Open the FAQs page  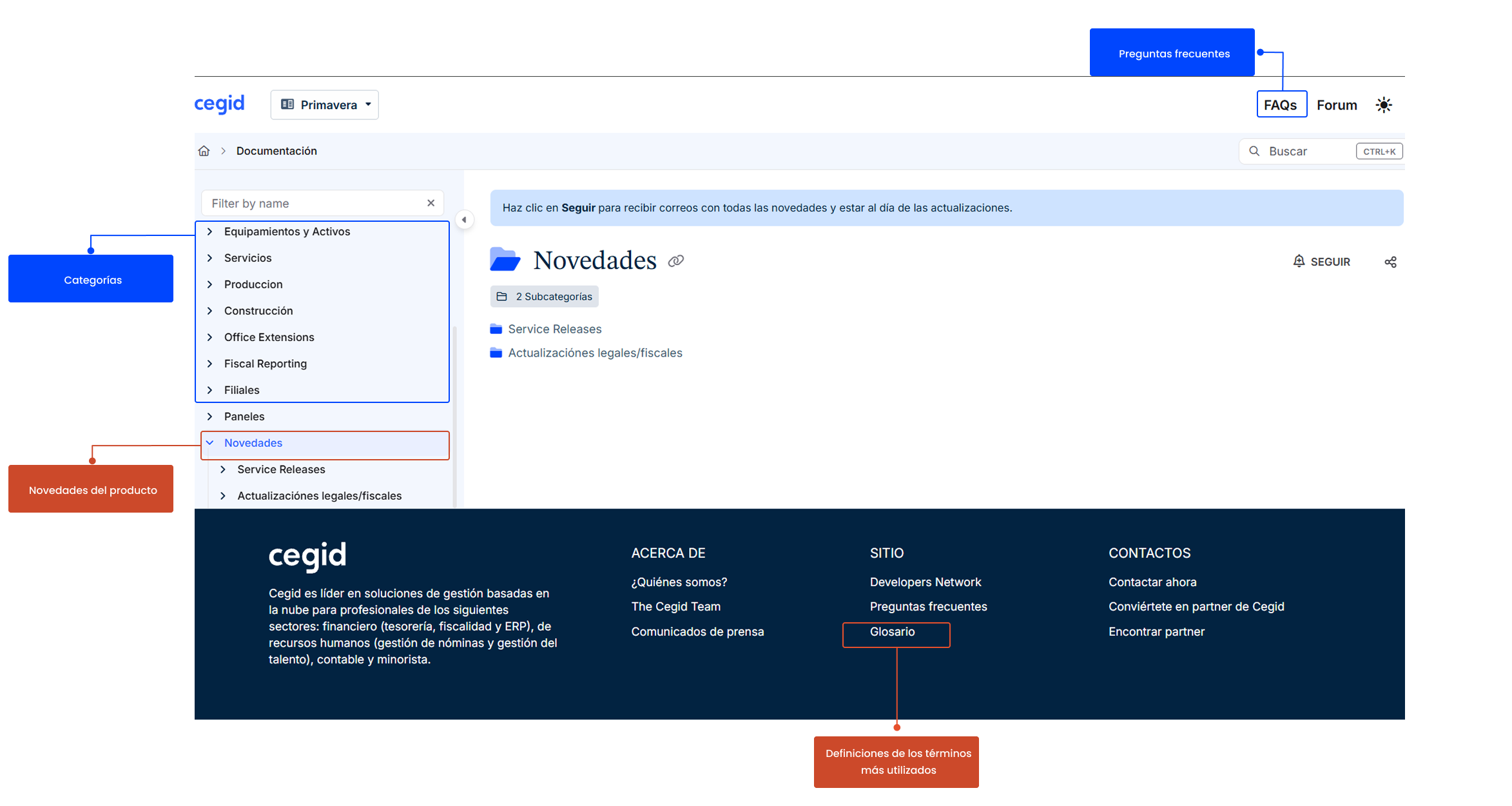tap(1281, 104)
